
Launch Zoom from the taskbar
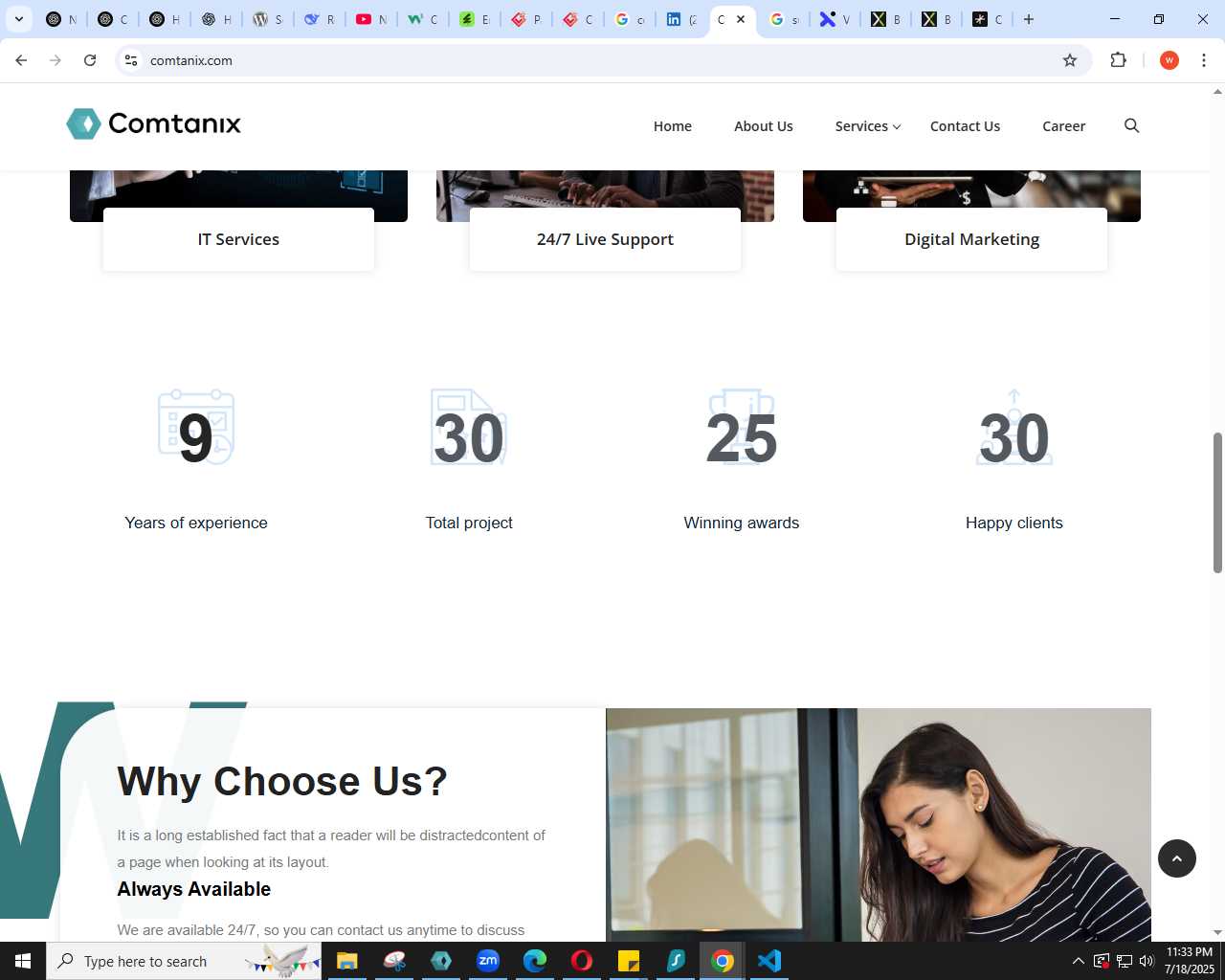click(488, 961)
